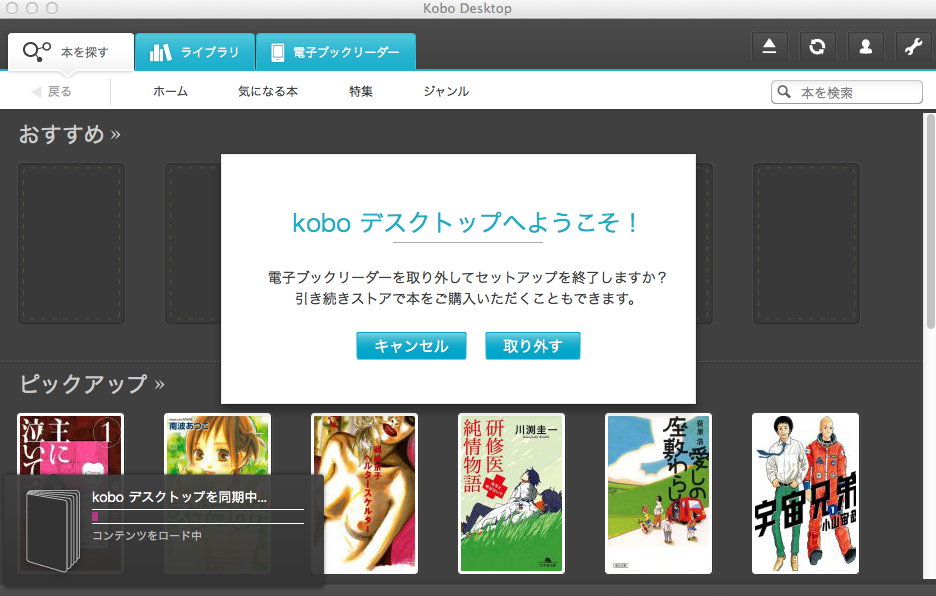Click the コンテンツをロード中 status text
The image size is (936, 596).
coord(147,536)
